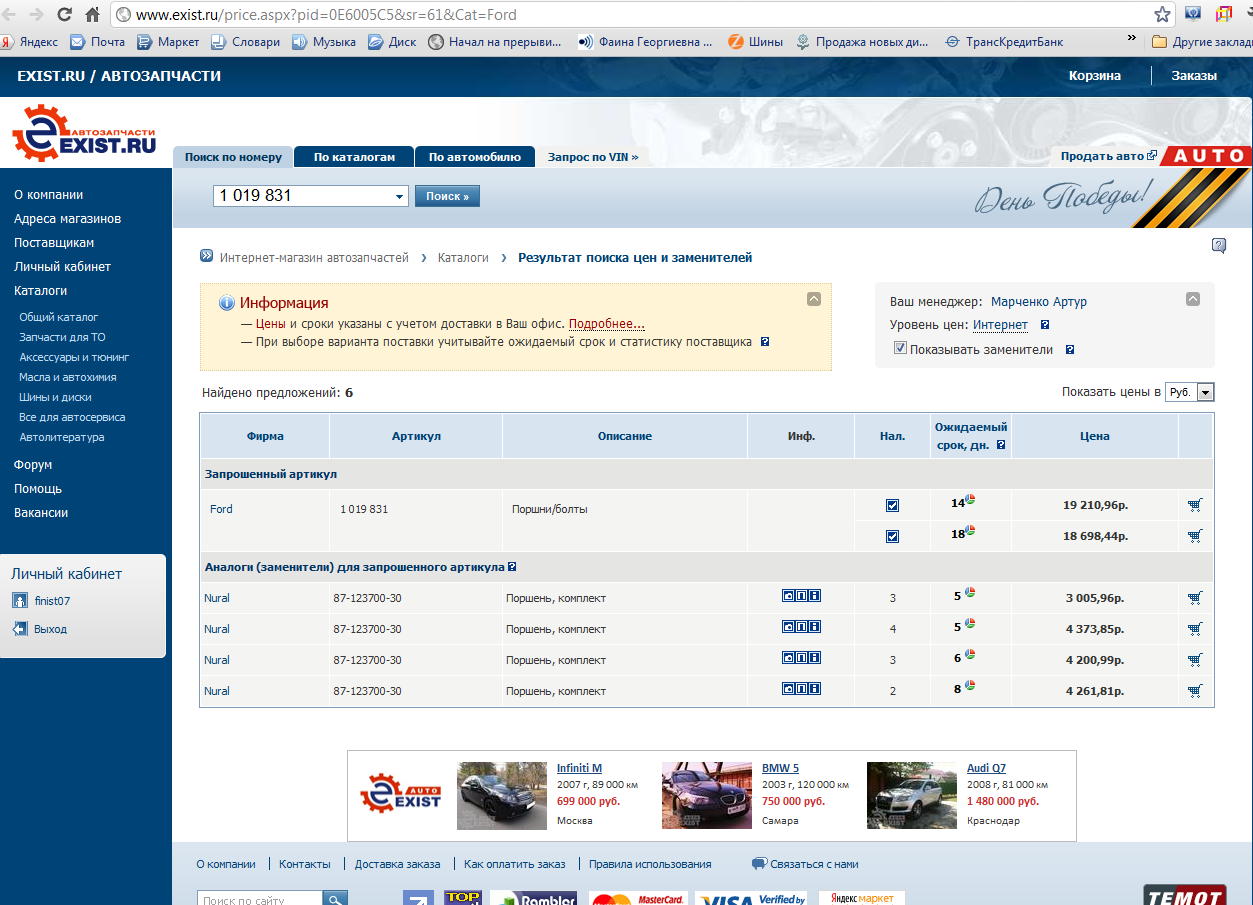
Task: Collapse the manager info panel
Action: point(1192,299)
